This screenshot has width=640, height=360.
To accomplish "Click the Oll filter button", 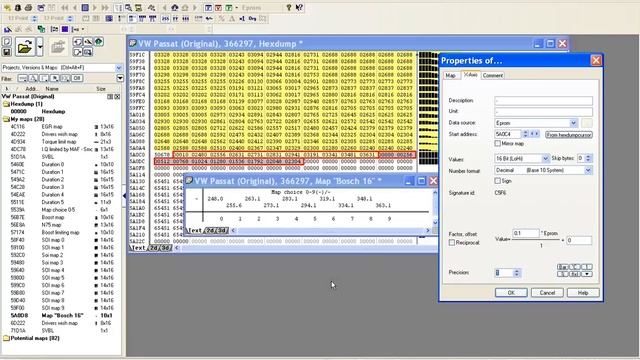I will [77, 78].
